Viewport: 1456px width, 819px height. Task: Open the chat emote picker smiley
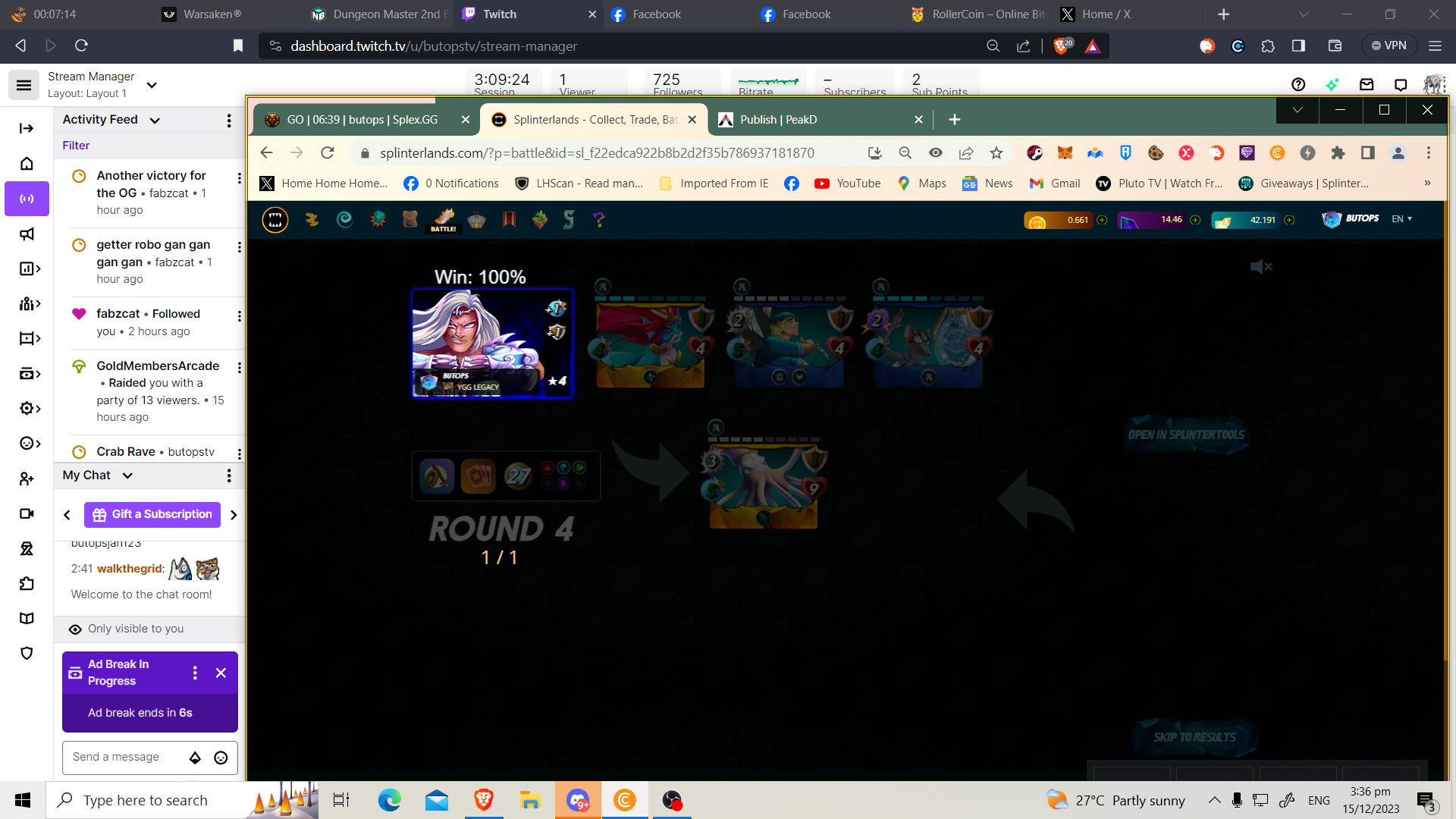click(221, 758)
